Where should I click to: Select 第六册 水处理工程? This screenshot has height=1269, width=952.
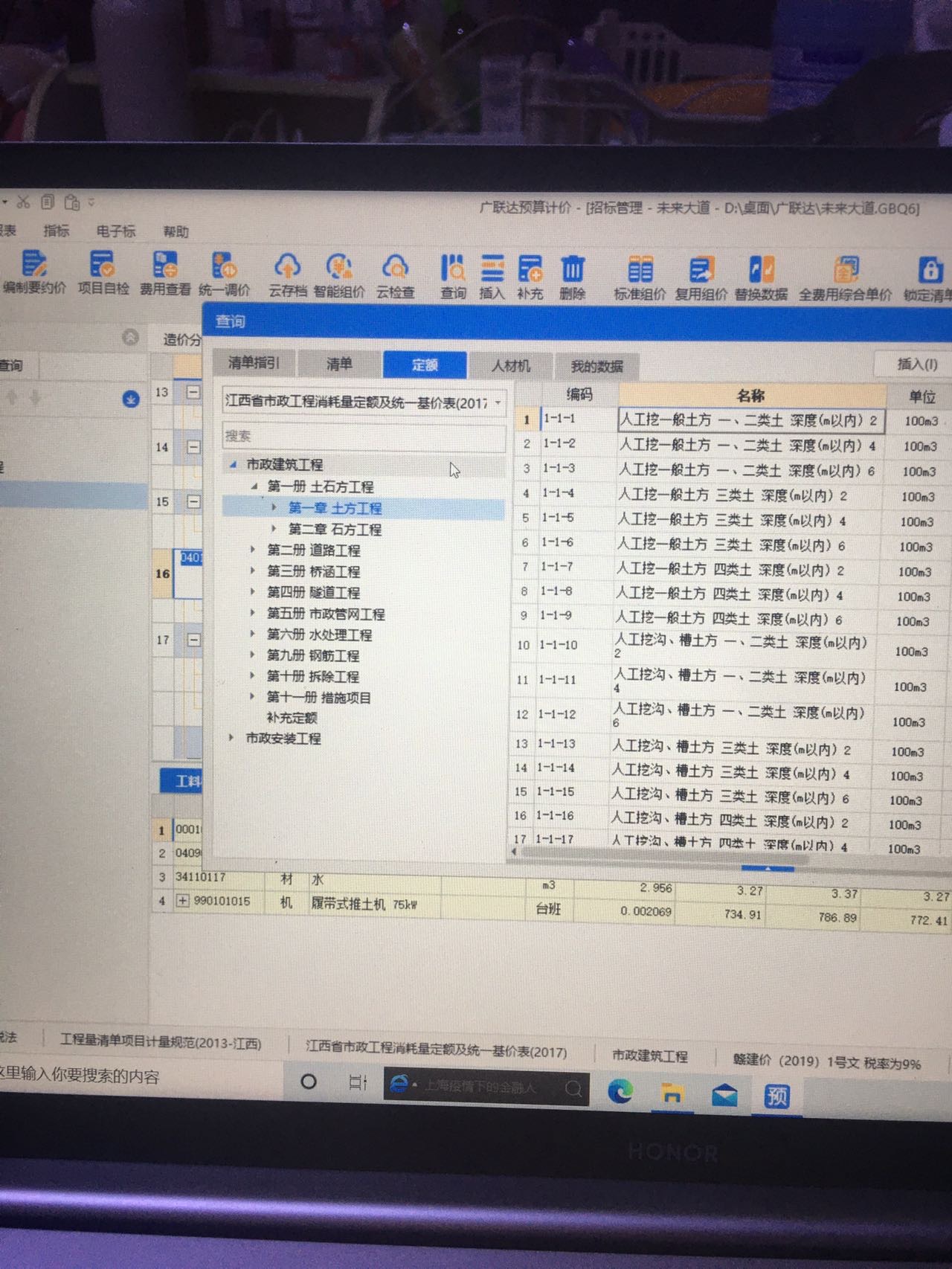coord(319,634)
